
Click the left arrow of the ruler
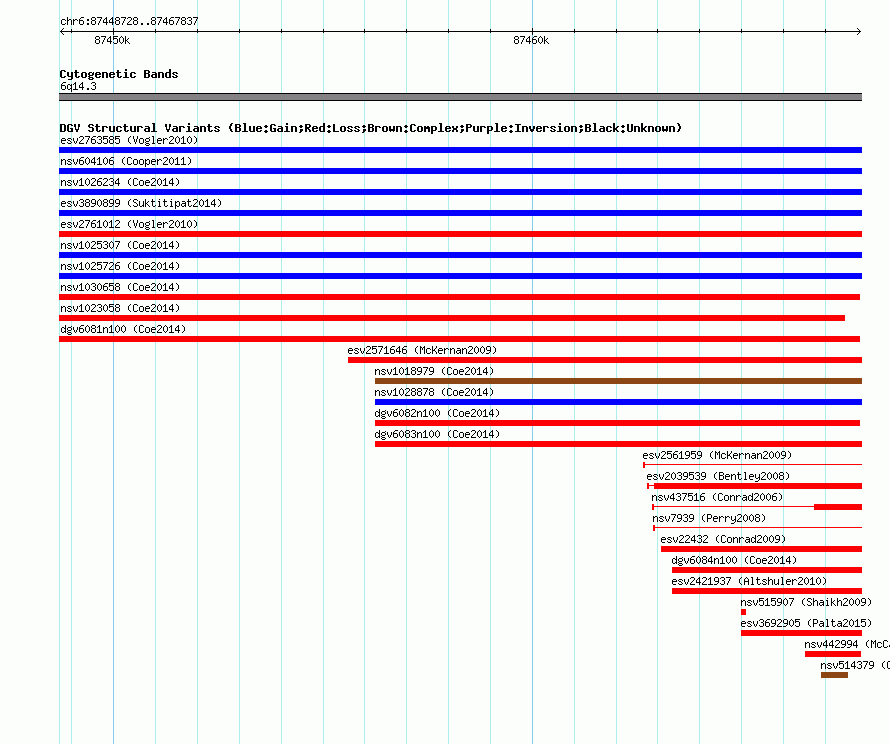pos(62,31)
